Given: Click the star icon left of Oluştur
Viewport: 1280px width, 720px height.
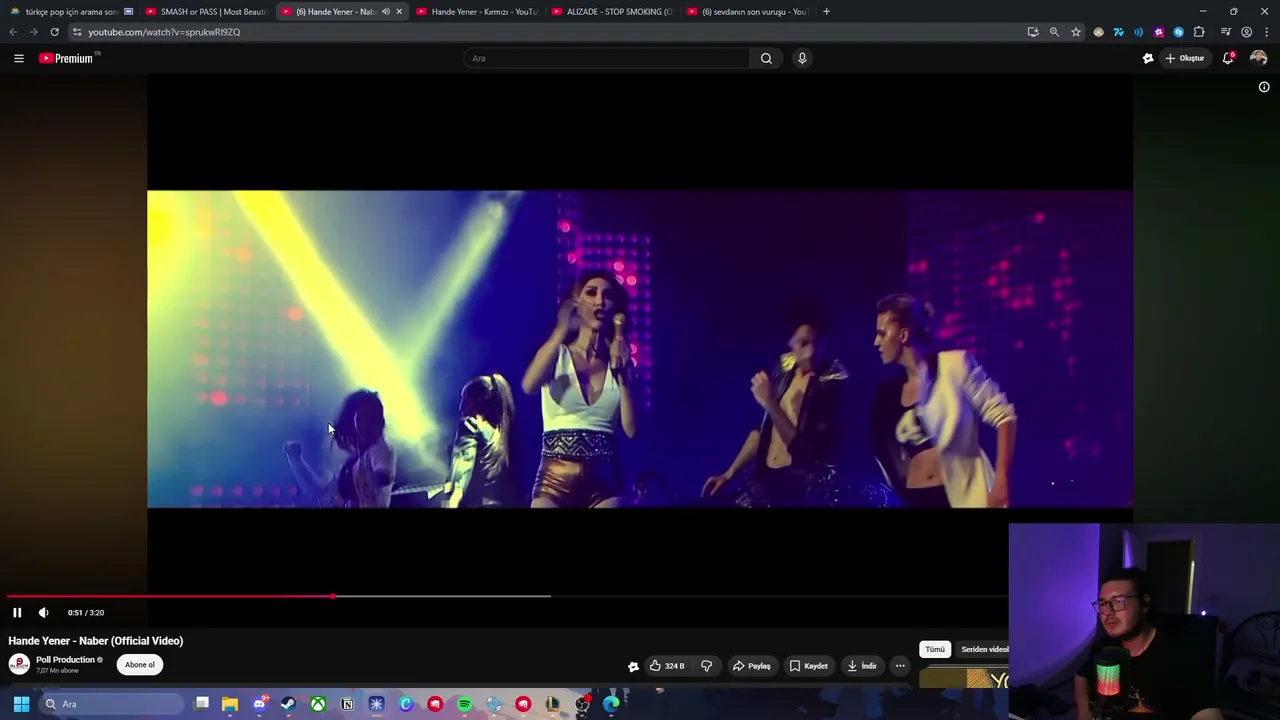Looking at the screenshot, I should [x=1148, y=58].
